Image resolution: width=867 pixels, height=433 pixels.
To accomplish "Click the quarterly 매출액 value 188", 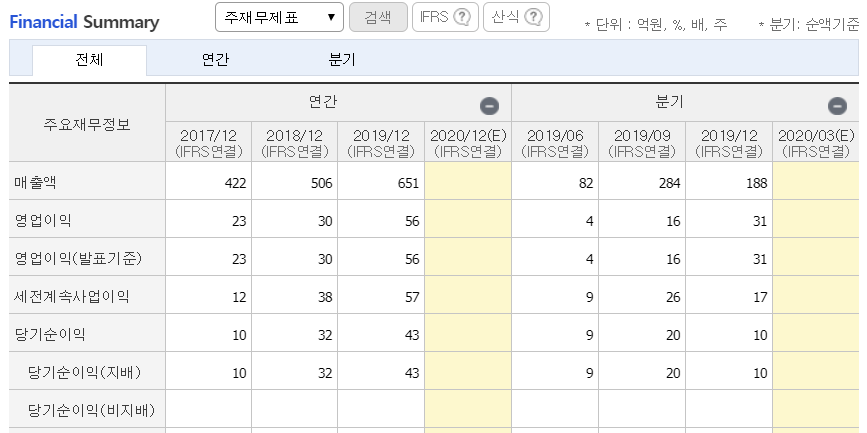I will tap(758, 183).
